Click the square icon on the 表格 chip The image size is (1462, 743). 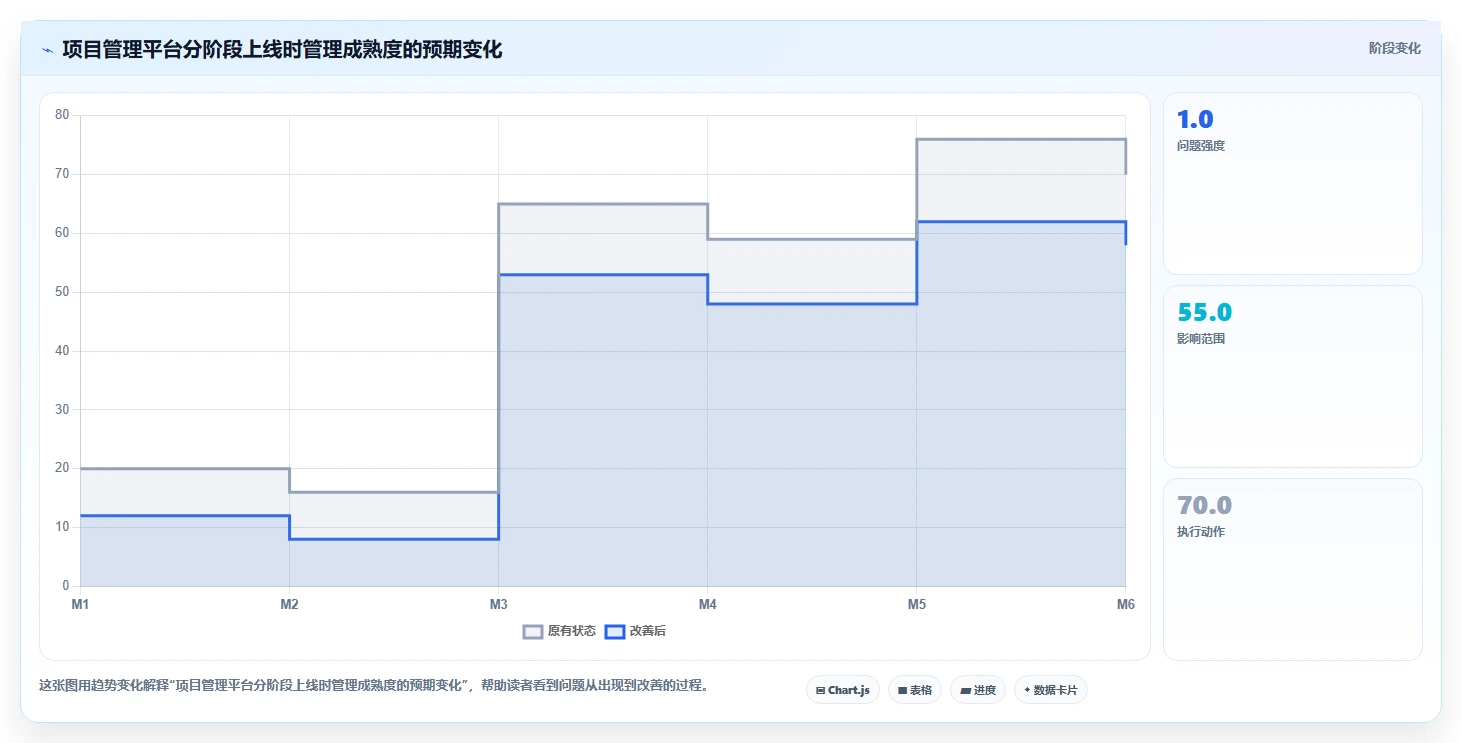902,690
